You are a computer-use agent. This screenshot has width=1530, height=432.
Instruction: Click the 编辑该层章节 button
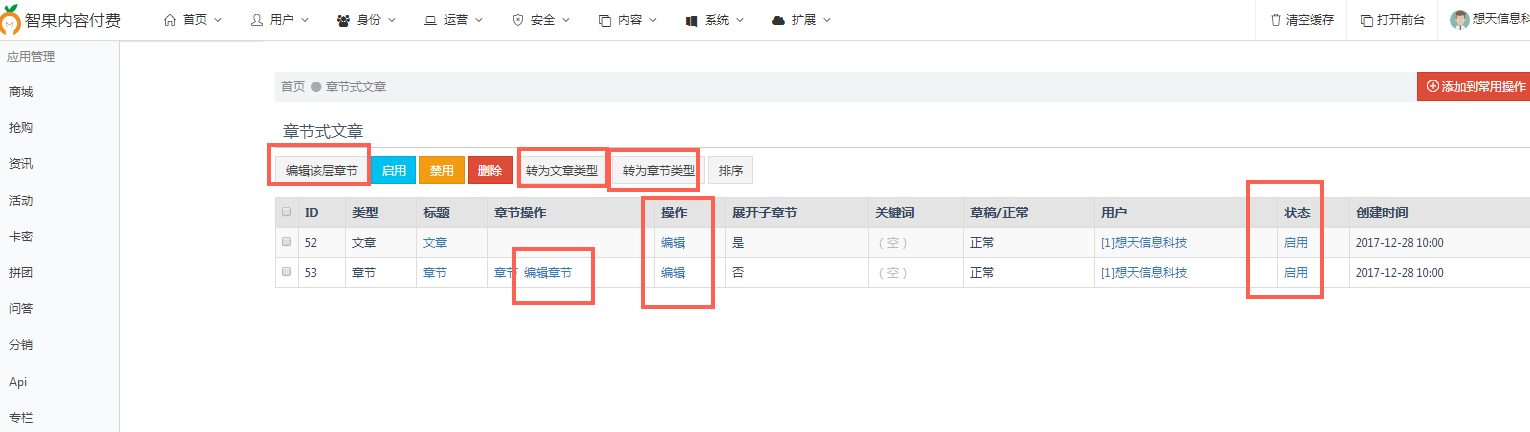click(321, 170)
